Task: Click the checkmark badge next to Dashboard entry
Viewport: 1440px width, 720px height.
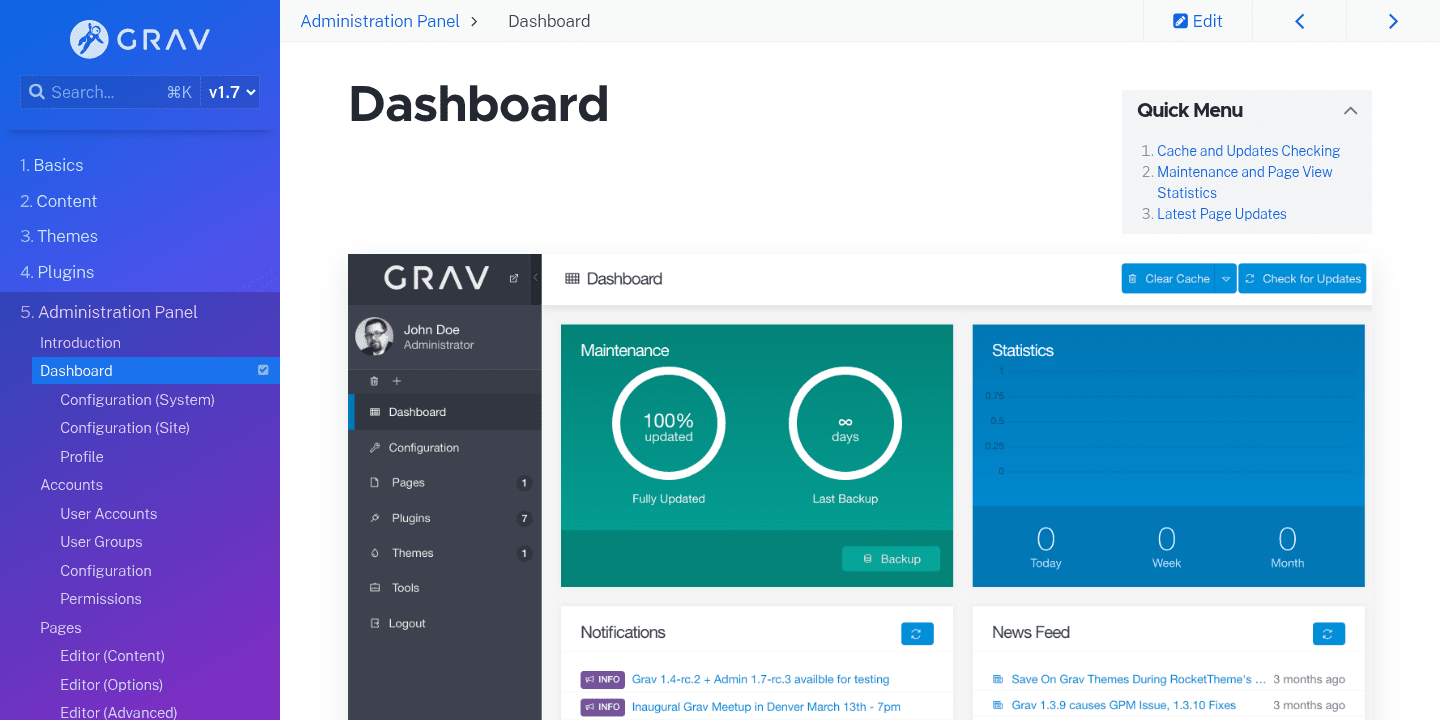Action: (263, 370)
